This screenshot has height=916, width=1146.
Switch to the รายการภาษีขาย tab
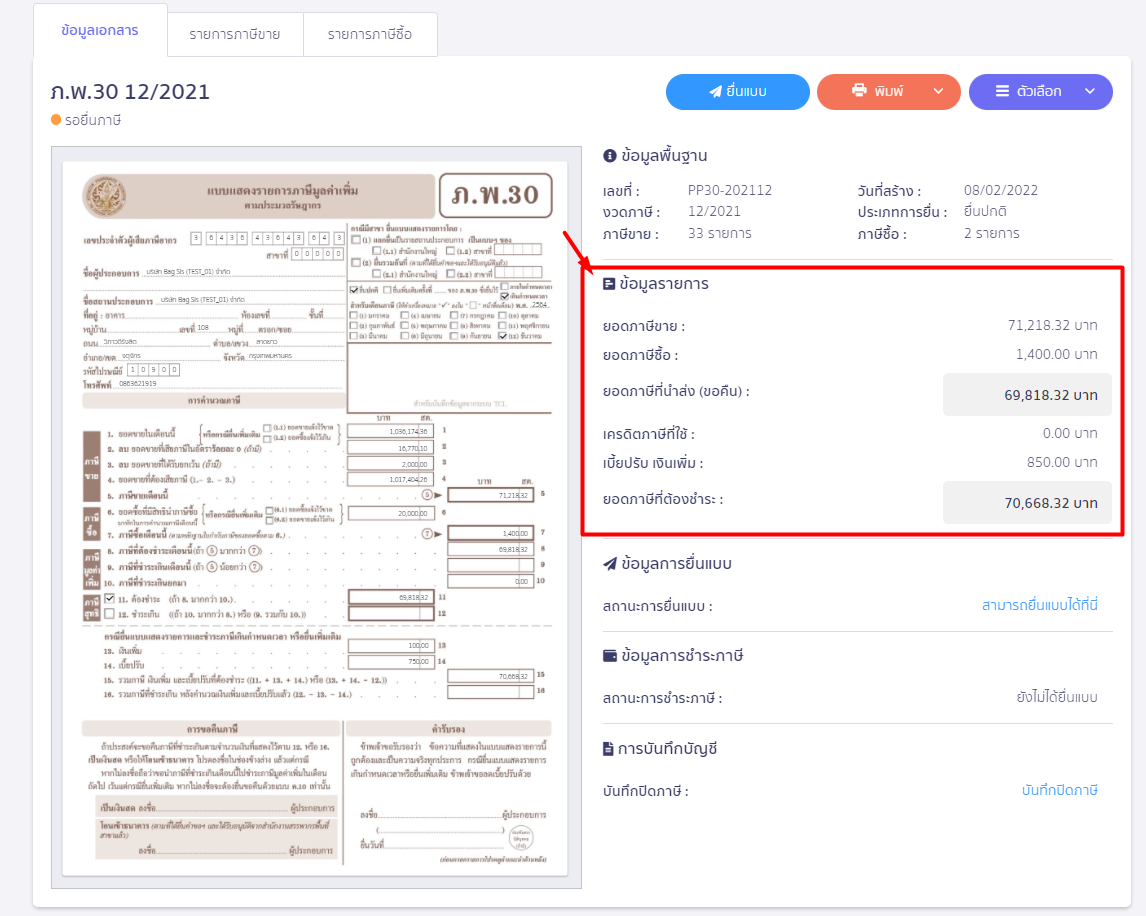235,35
